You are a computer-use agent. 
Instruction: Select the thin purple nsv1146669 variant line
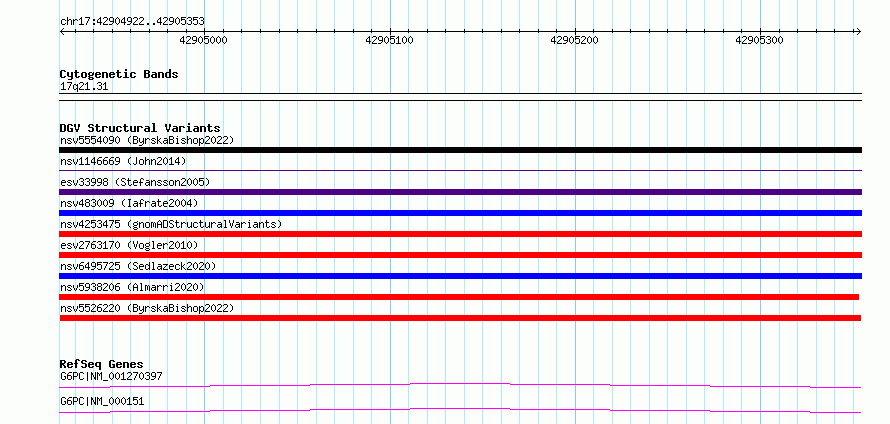tap(461, 170)
